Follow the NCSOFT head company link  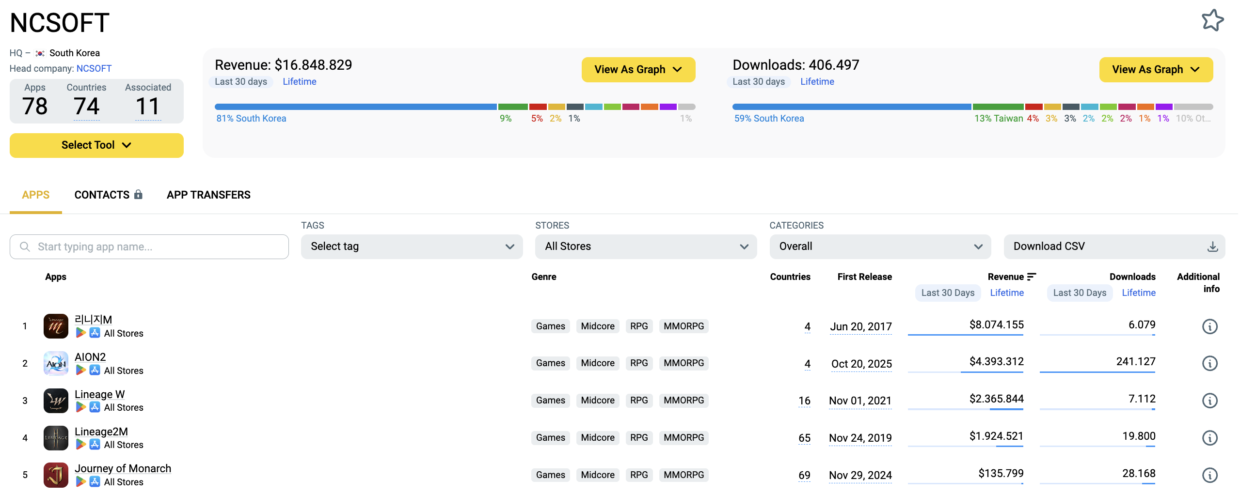pos(94,68)
